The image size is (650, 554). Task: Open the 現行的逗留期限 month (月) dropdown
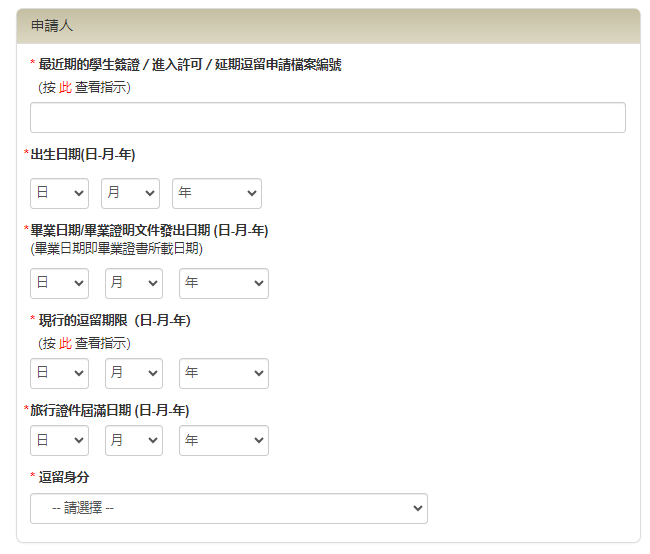point(134,373)
